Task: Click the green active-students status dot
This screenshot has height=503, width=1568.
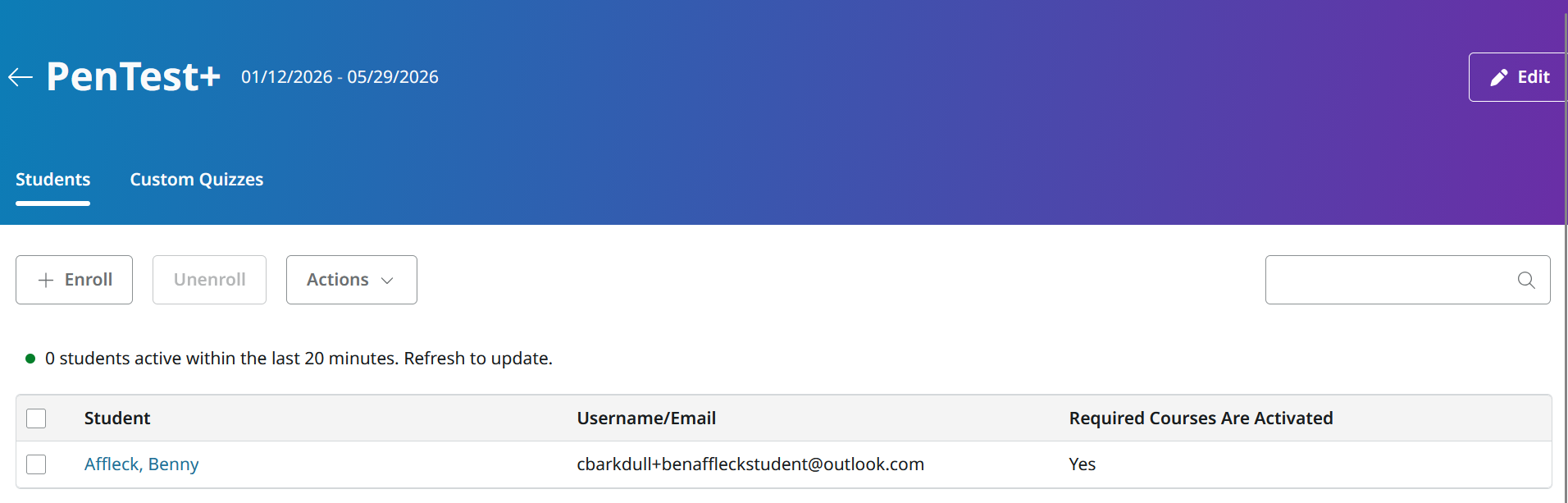Action: coord(30,359)
